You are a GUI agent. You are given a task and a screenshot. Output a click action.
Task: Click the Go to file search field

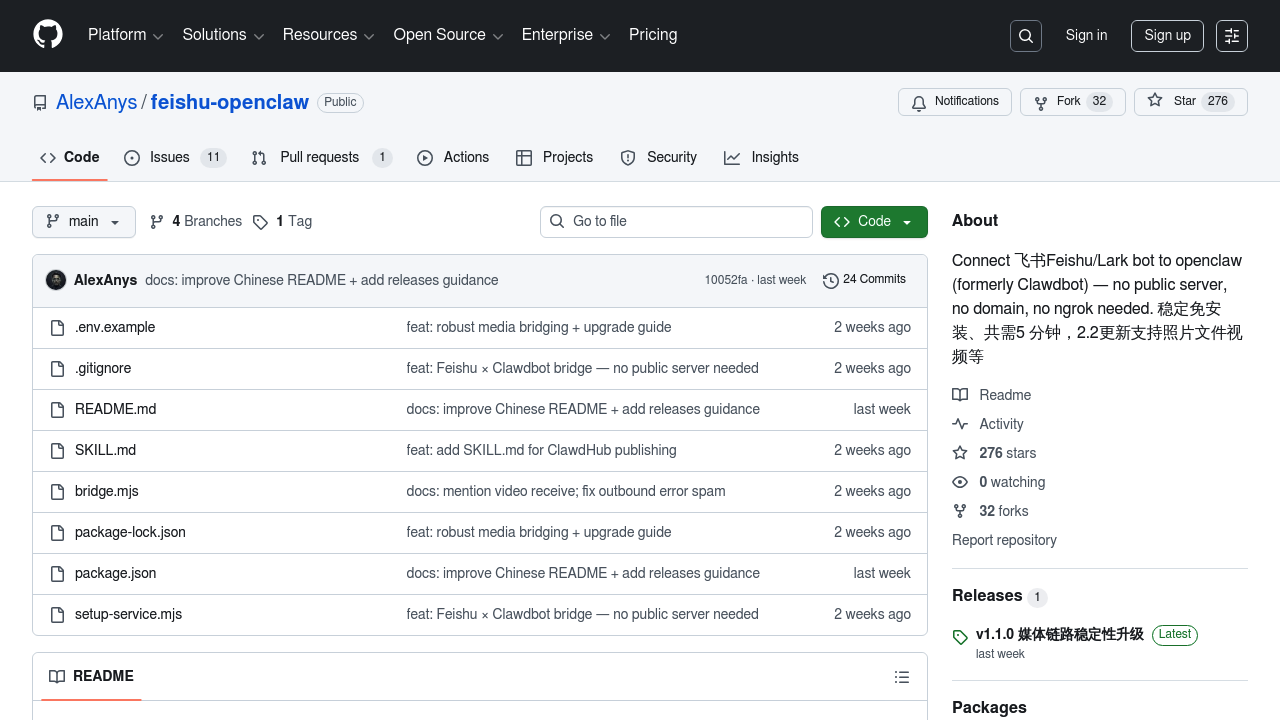(676, 222)
